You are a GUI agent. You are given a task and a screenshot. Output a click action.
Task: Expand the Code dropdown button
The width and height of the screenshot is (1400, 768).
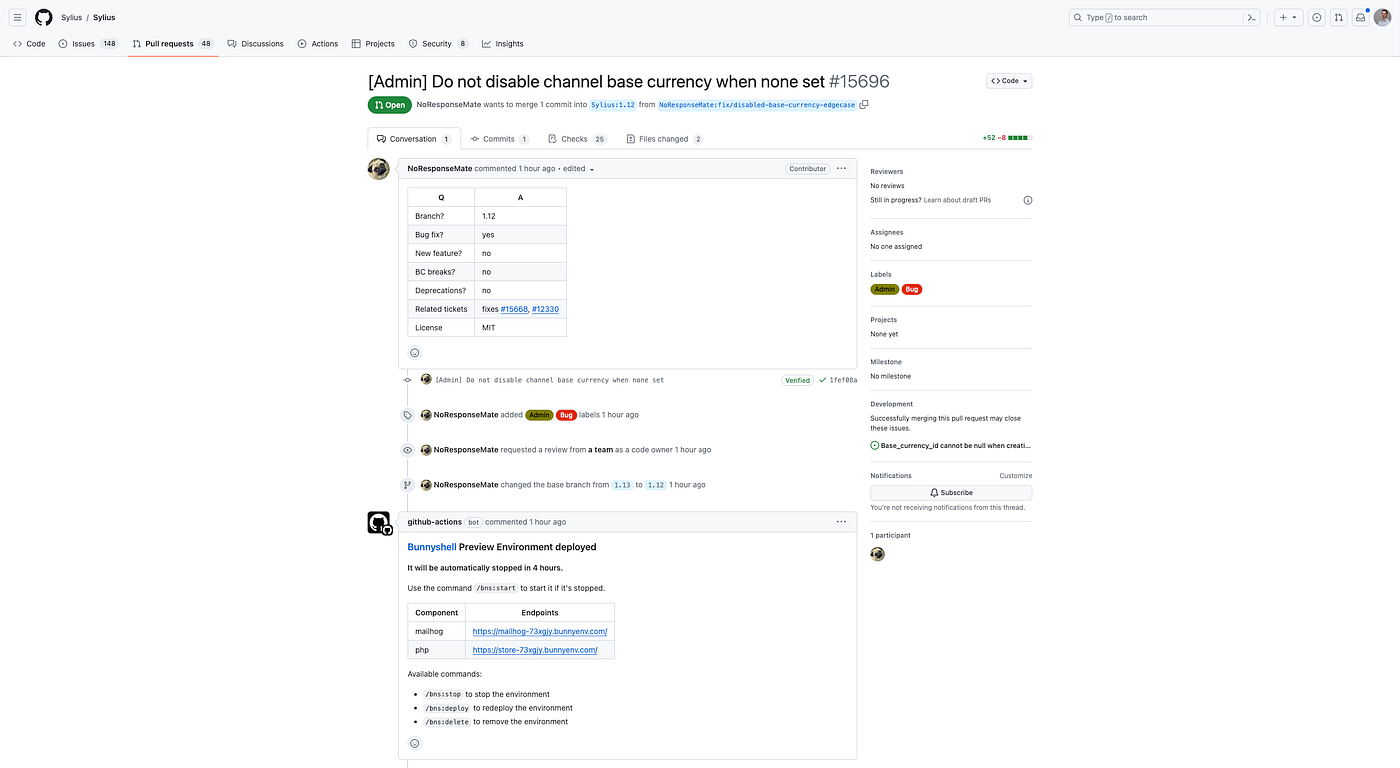pos(1009,81)
